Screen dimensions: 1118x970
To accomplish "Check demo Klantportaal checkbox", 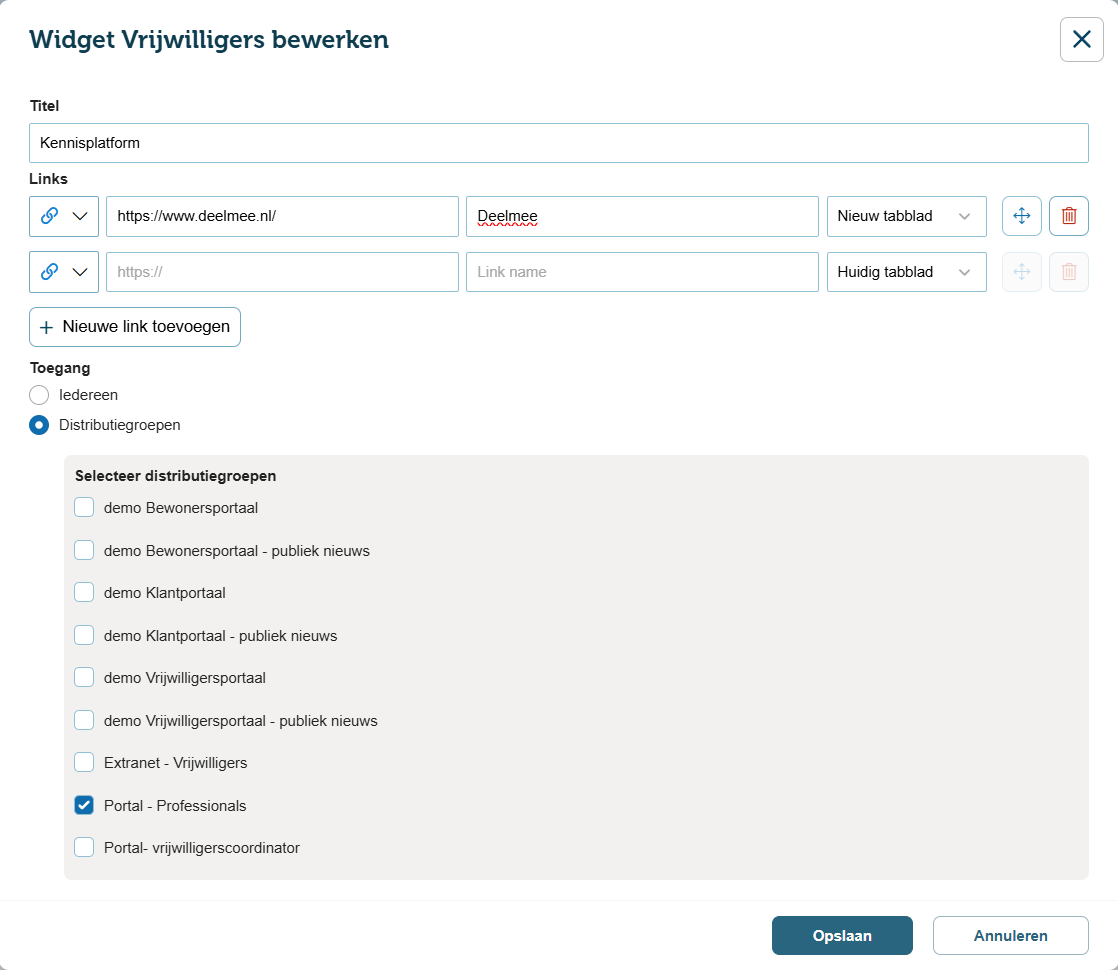I will [x=84, y=592].
